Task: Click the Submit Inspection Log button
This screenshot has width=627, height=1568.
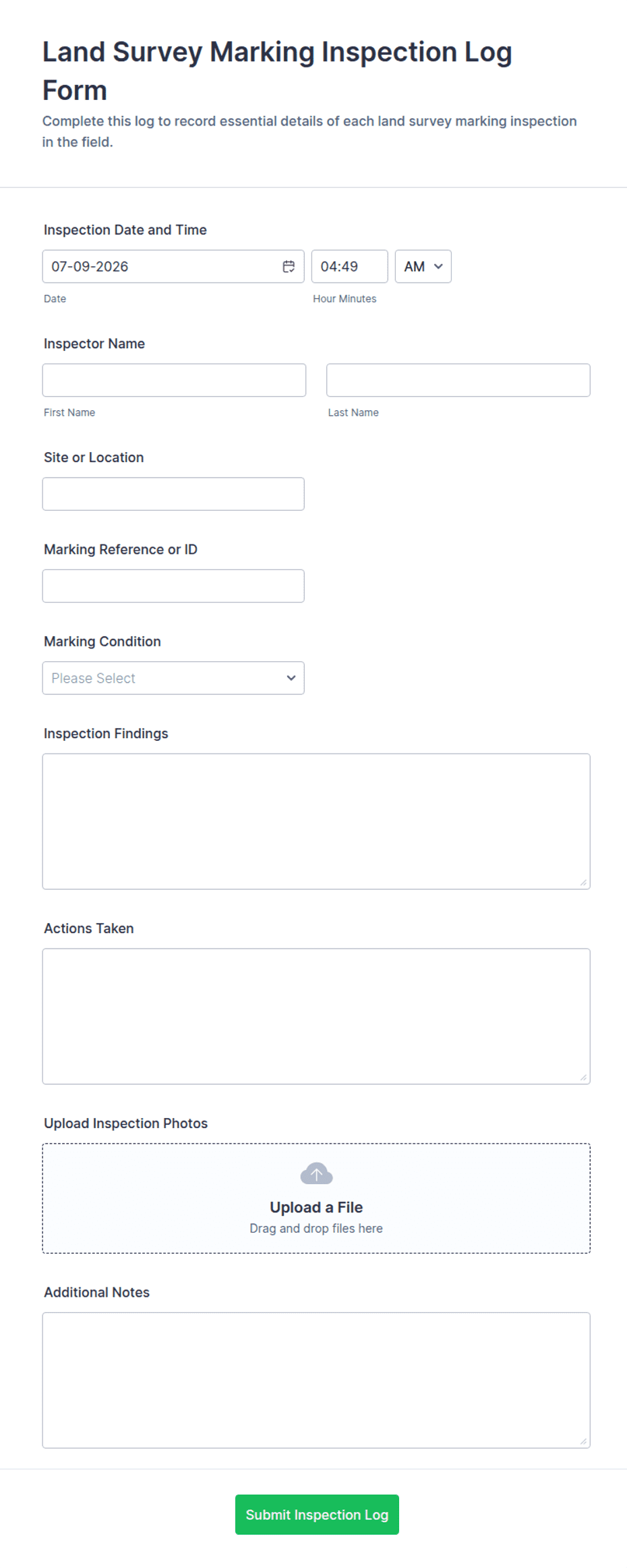Action: coord(317,1515)
